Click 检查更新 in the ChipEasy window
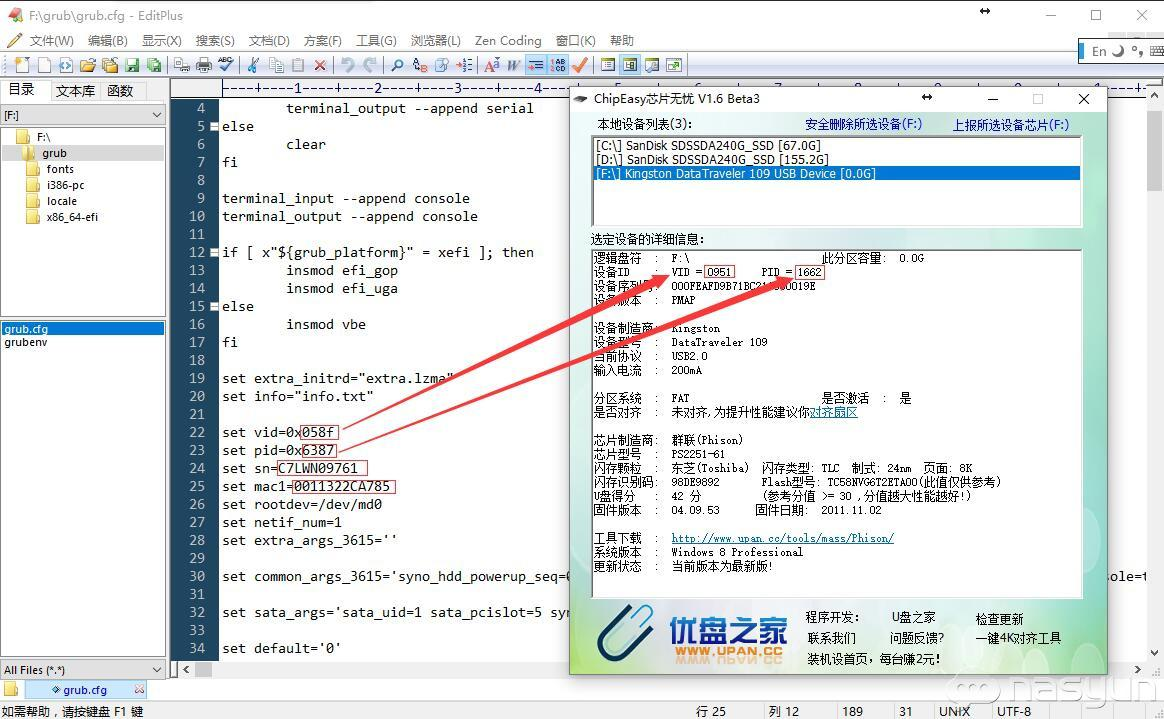The image size is (1164, 719). (999, 619)
